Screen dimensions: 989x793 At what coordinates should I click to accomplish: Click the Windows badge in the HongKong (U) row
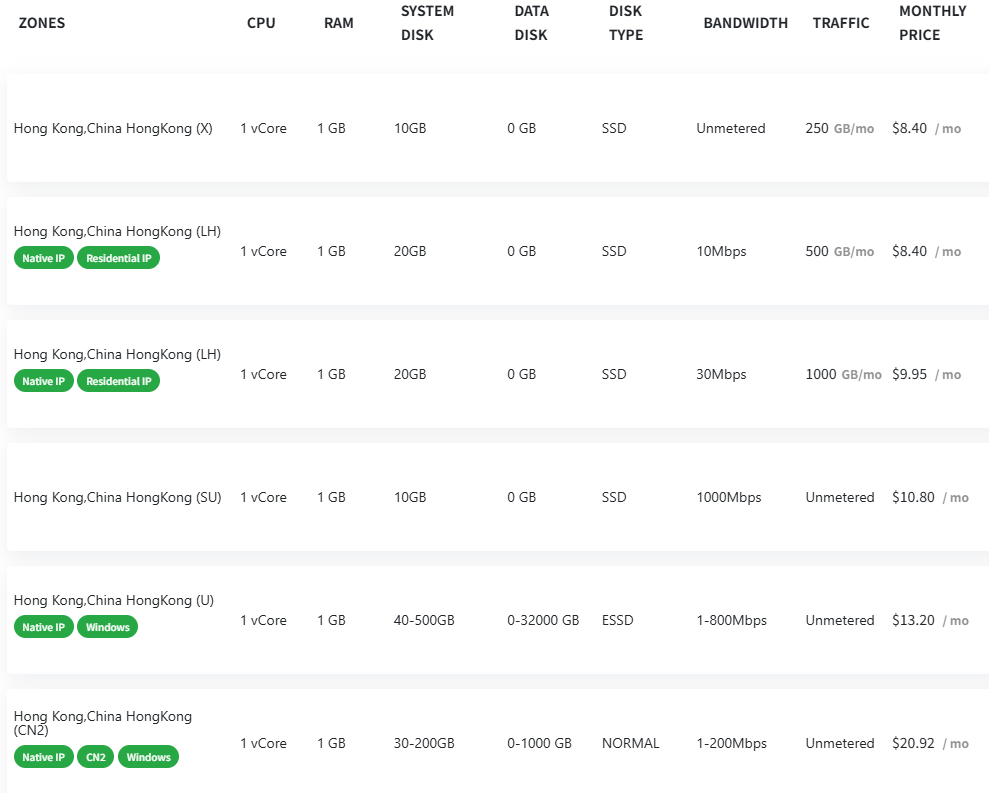point(107,627)
